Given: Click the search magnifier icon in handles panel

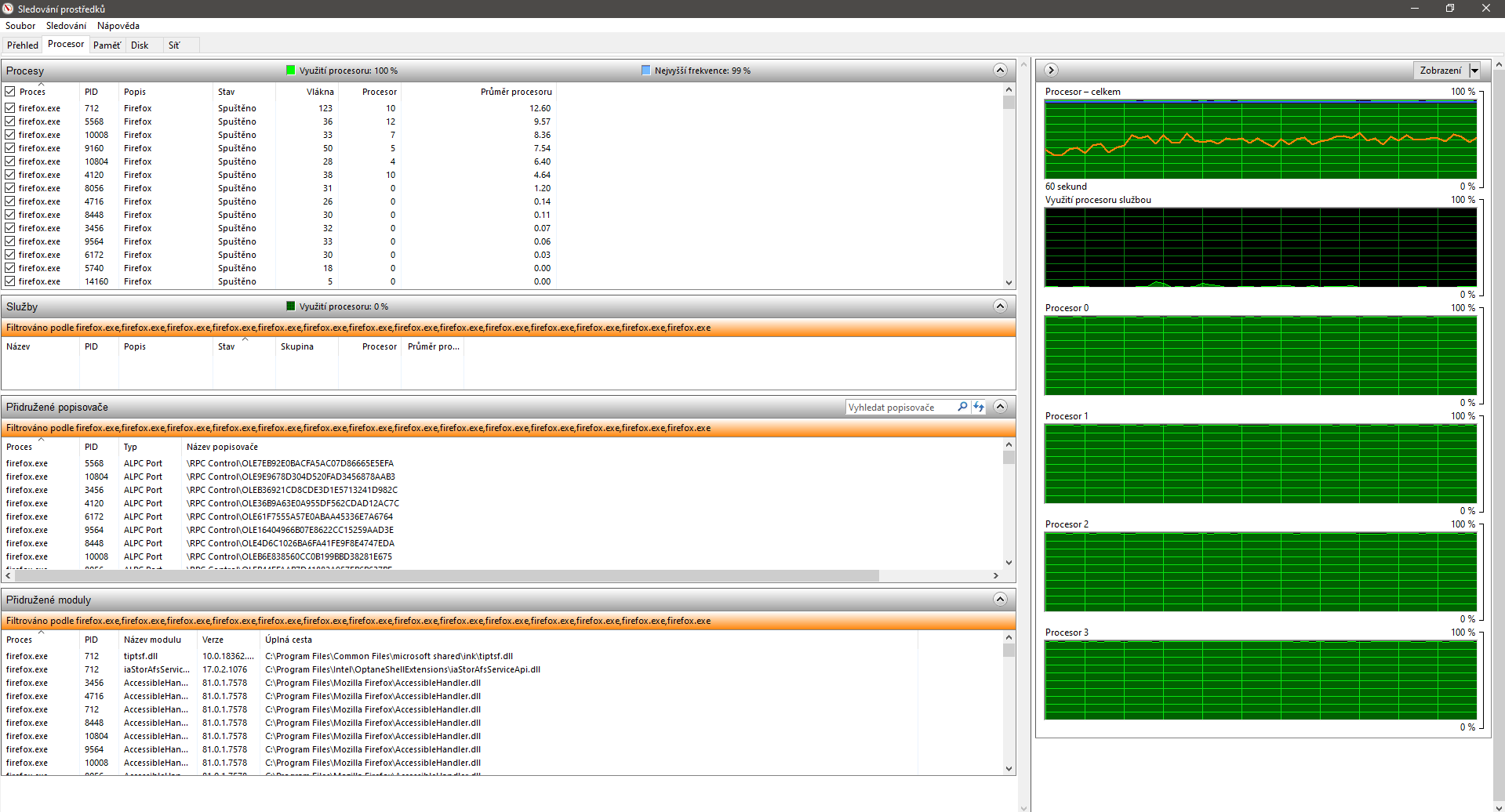Looking at the screenshot, I should pyautogui.click(x=962, y=407).
